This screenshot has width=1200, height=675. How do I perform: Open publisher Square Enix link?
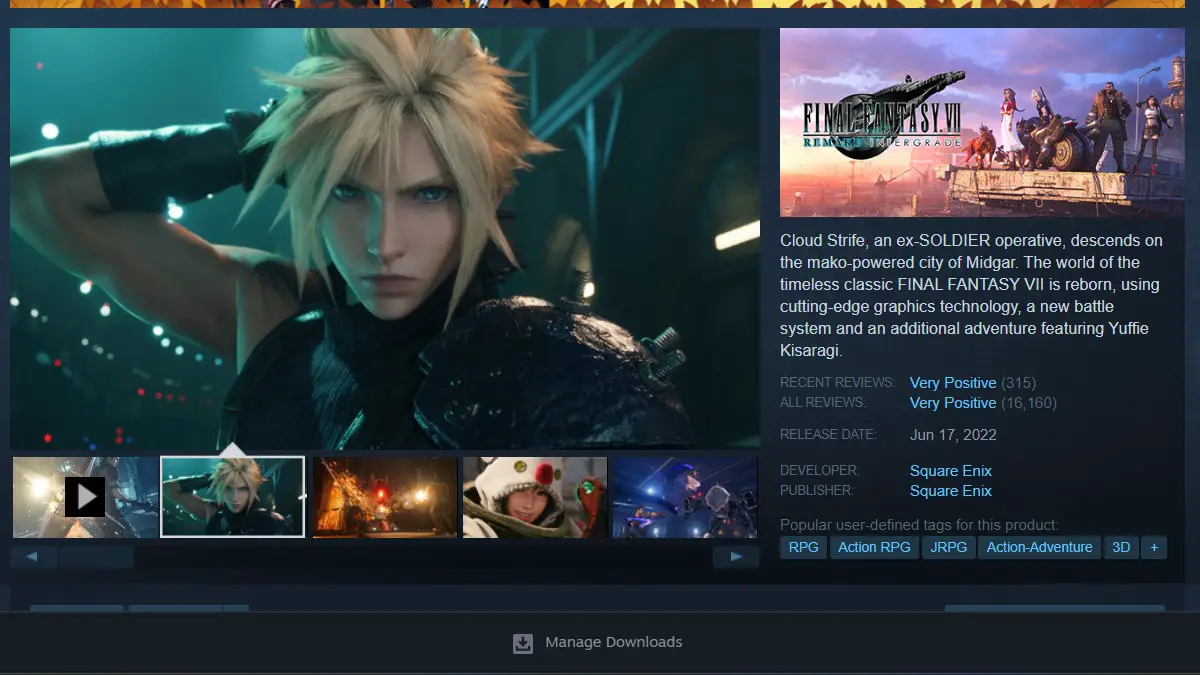click(x=951, y=491)
